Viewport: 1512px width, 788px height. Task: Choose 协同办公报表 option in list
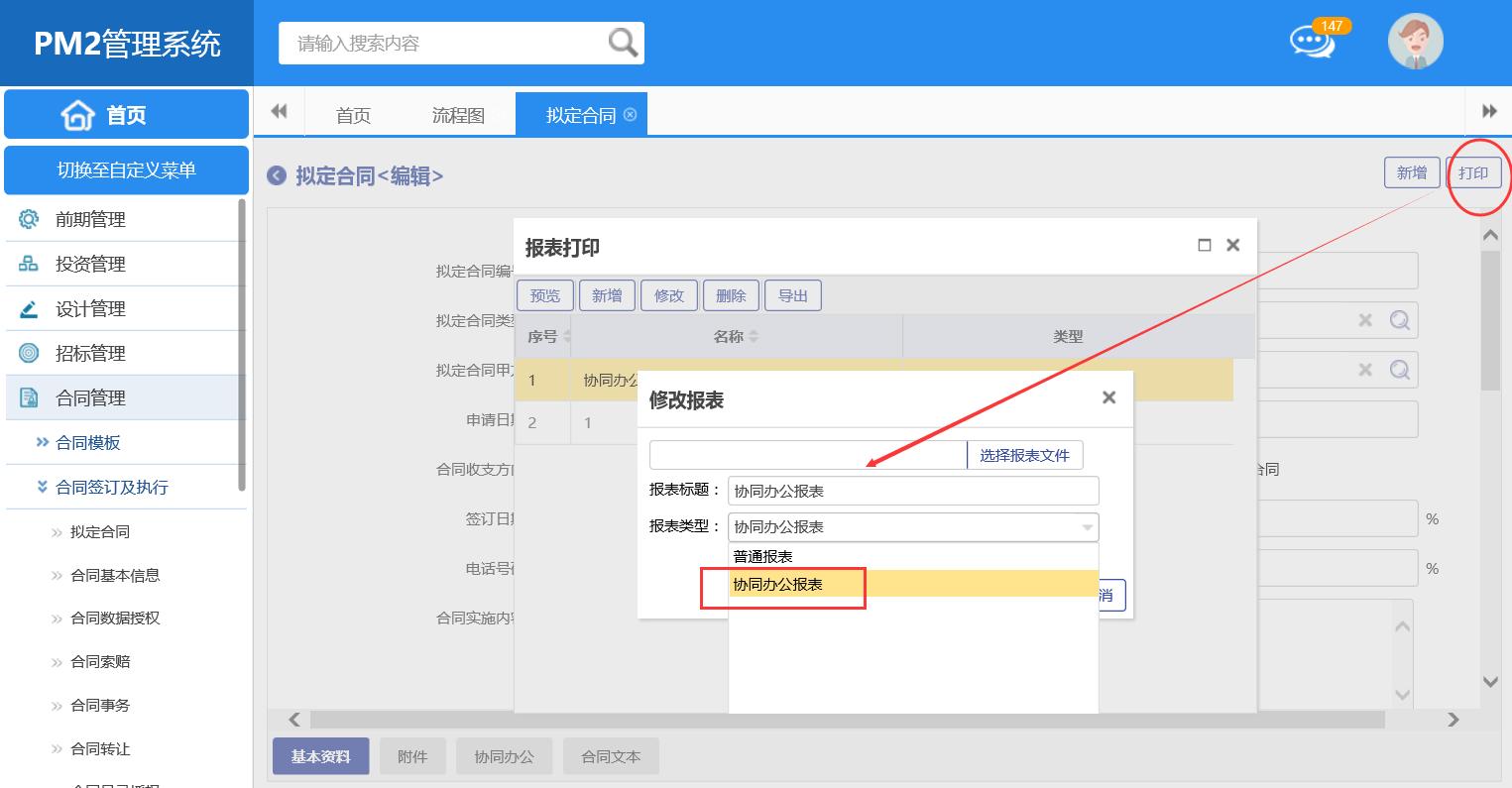778,585
